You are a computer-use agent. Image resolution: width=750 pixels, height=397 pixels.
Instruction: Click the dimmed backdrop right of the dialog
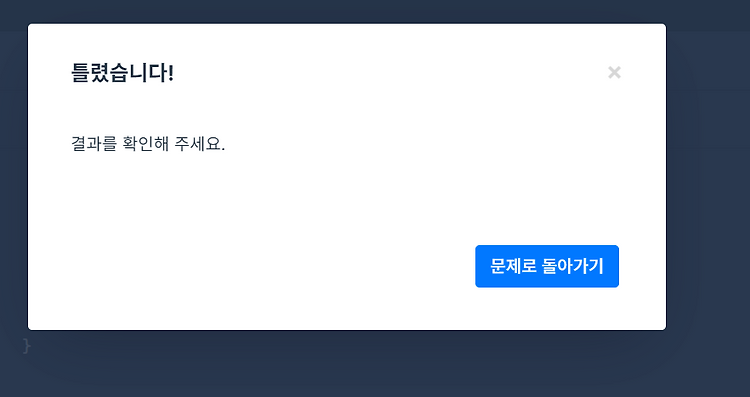pyautogui.click(x=708, y=177)
